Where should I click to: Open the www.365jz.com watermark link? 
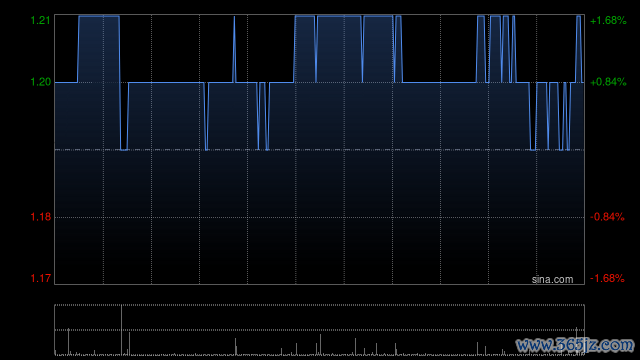pos(575,345)
